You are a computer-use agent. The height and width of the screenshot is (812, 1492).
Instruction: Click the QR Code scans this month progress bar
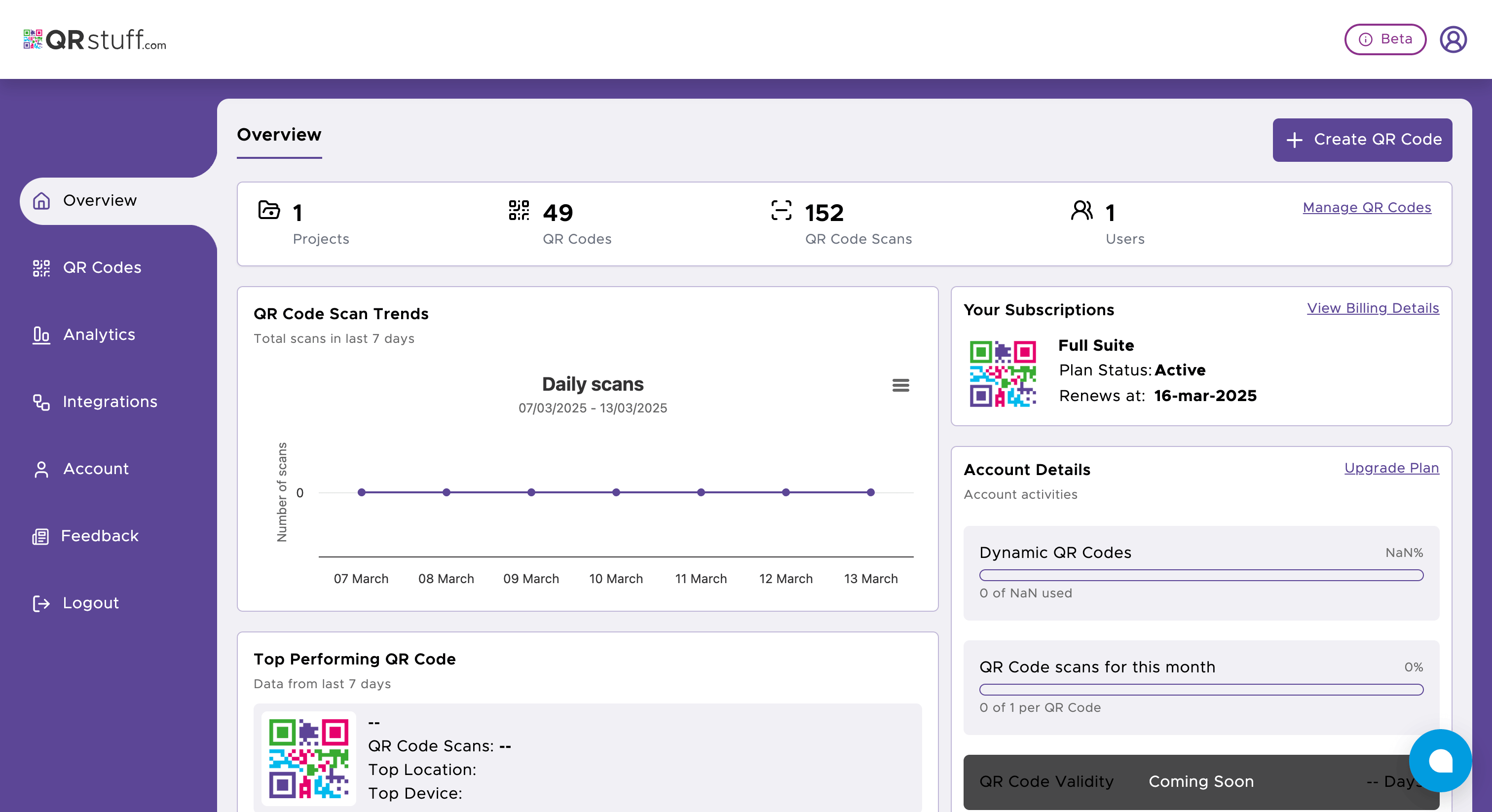[1201, 690]
